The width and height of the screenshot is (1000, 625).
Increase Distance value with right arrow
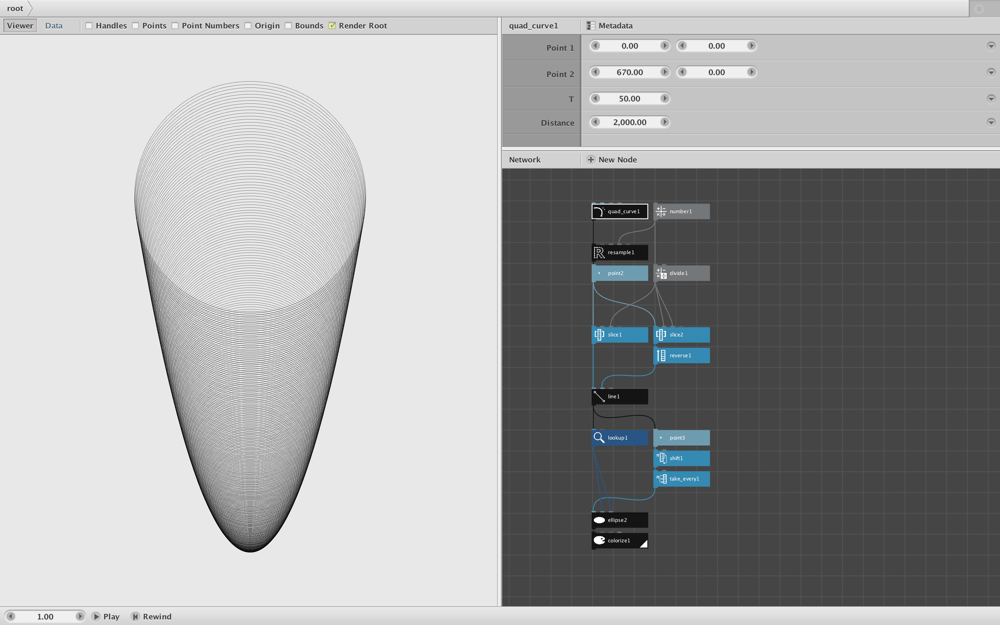[x=665, y=122]
